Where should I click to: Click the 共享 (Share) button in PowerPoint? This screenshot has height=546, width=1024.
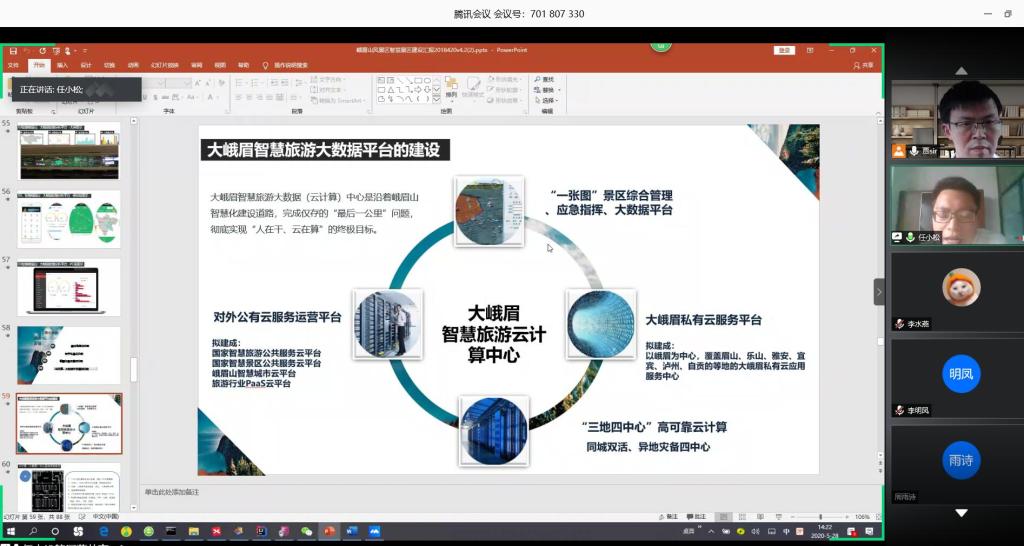863,65
